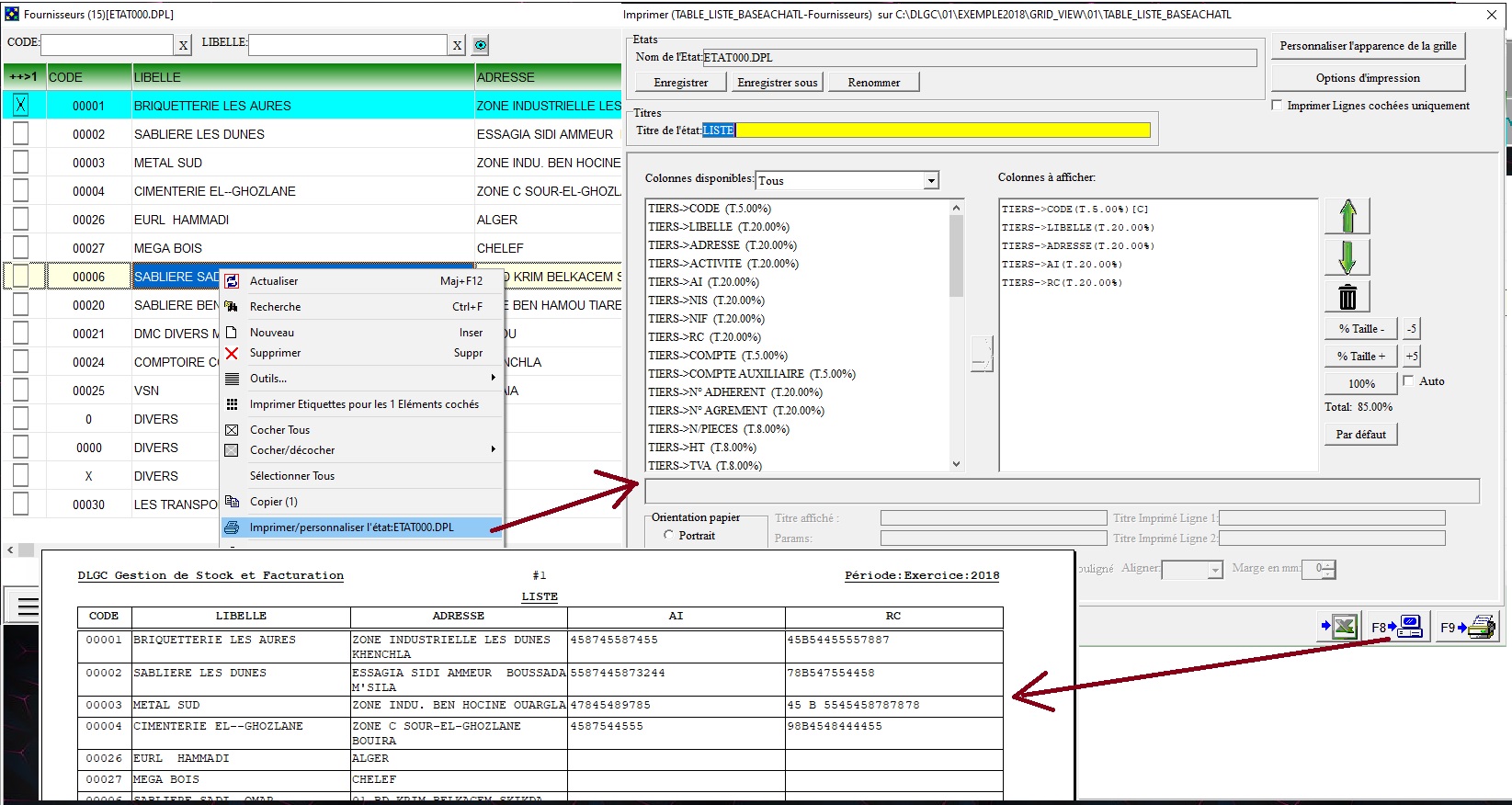Choose Recherche in context menu
Image resolution: width=1512 pixels, height=805 pixels.
coord(276,307)
